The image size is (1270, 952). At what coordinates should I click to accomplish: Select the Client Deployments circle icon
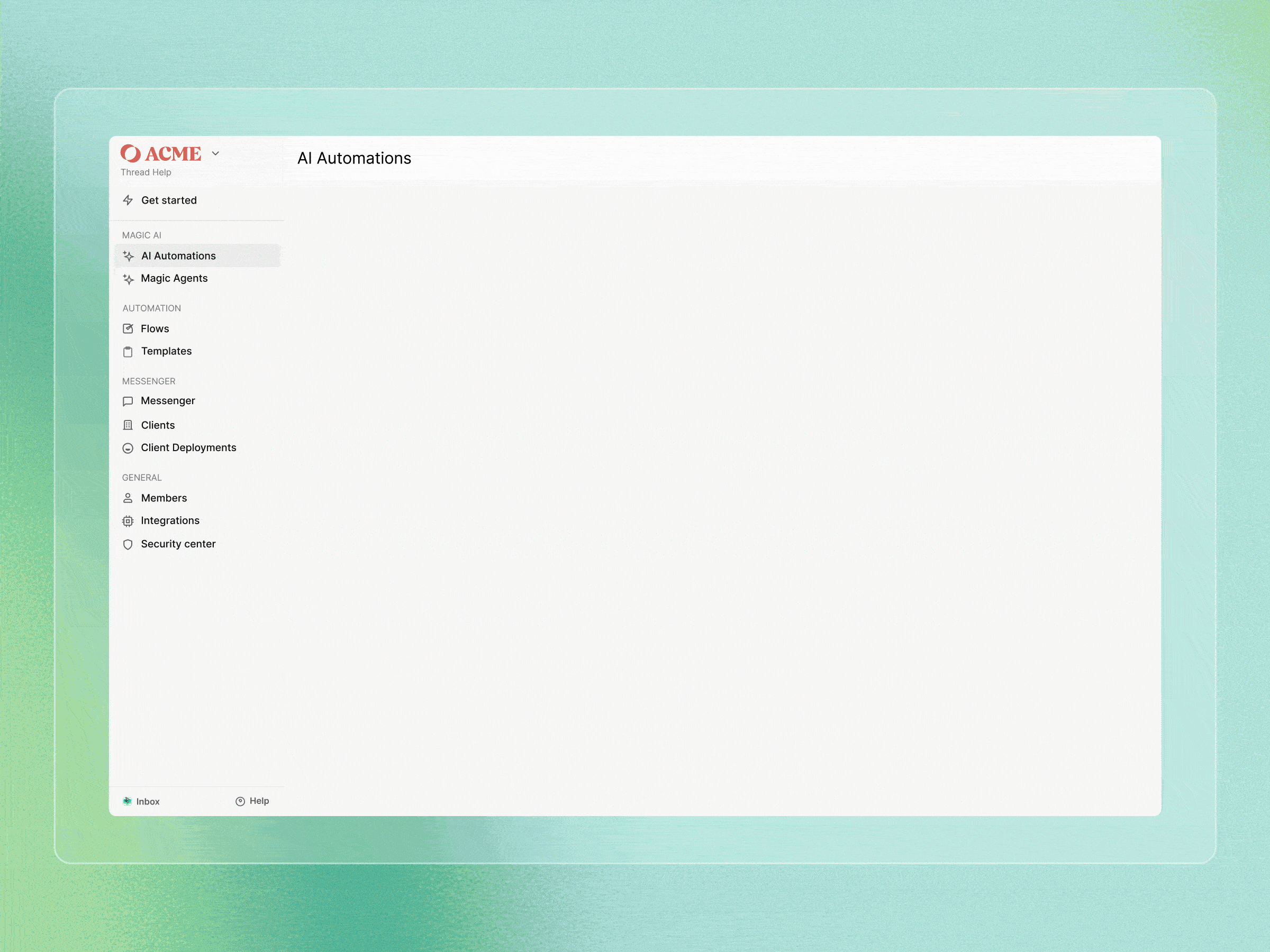tap(129, 447)
